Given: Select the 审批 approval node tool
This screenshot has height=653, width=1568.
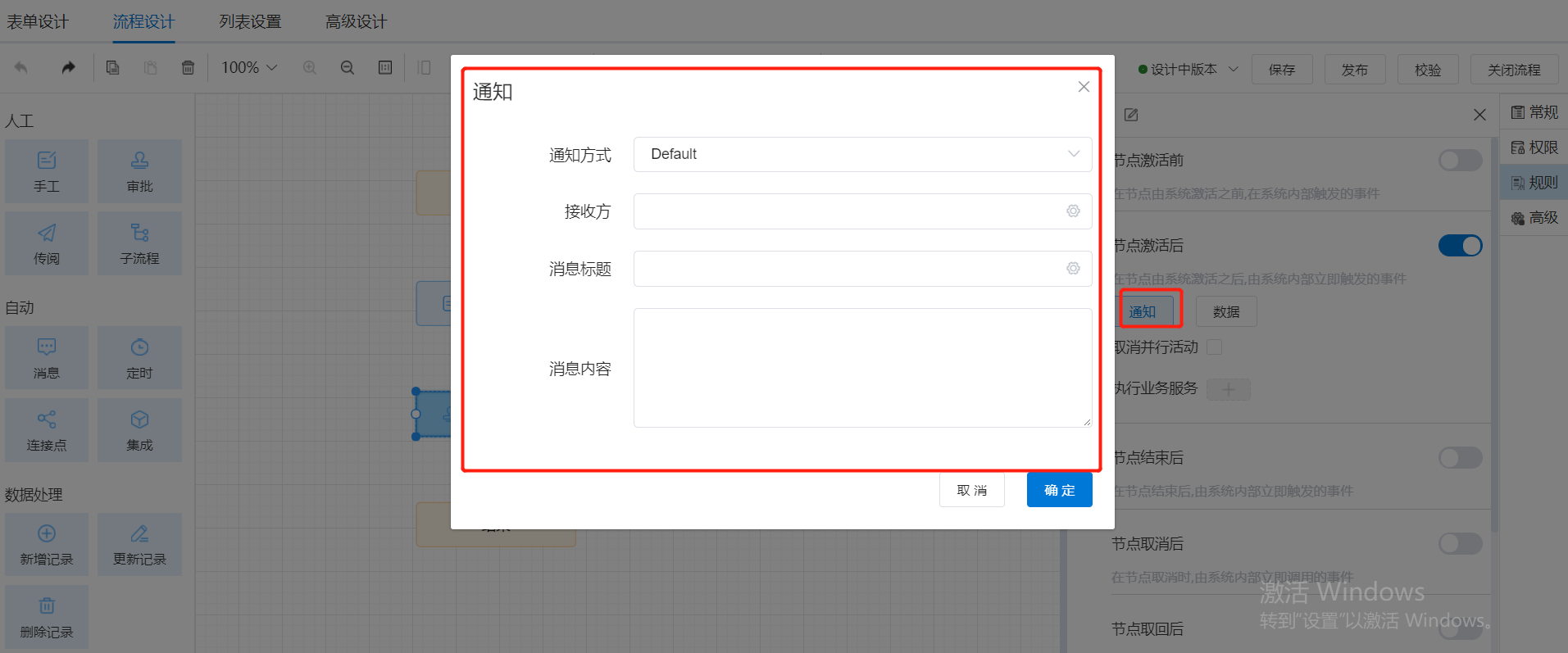Looking at the screenshot, I should (140, 171).
